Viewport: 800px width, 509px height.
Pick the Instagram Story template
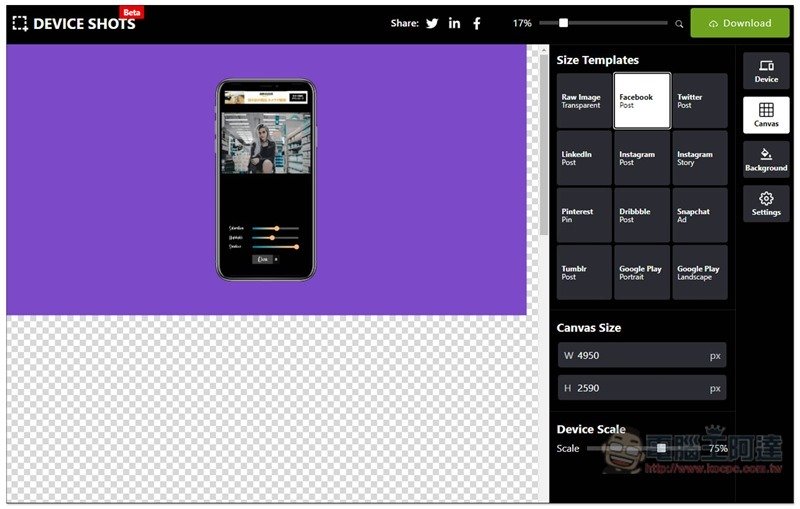point(699,158)
